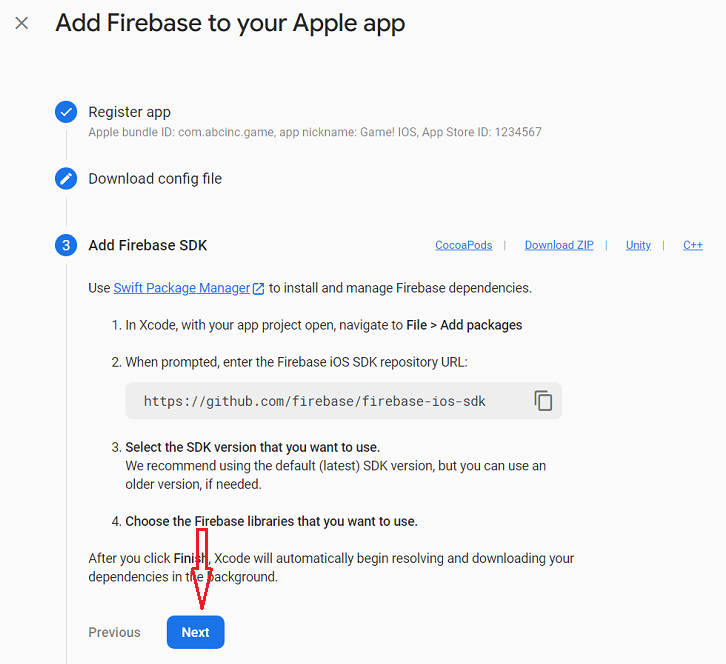Screen dimensions: 726x664
Task: Click the Download config file pencil icon
Action: (x=66, y=179)
